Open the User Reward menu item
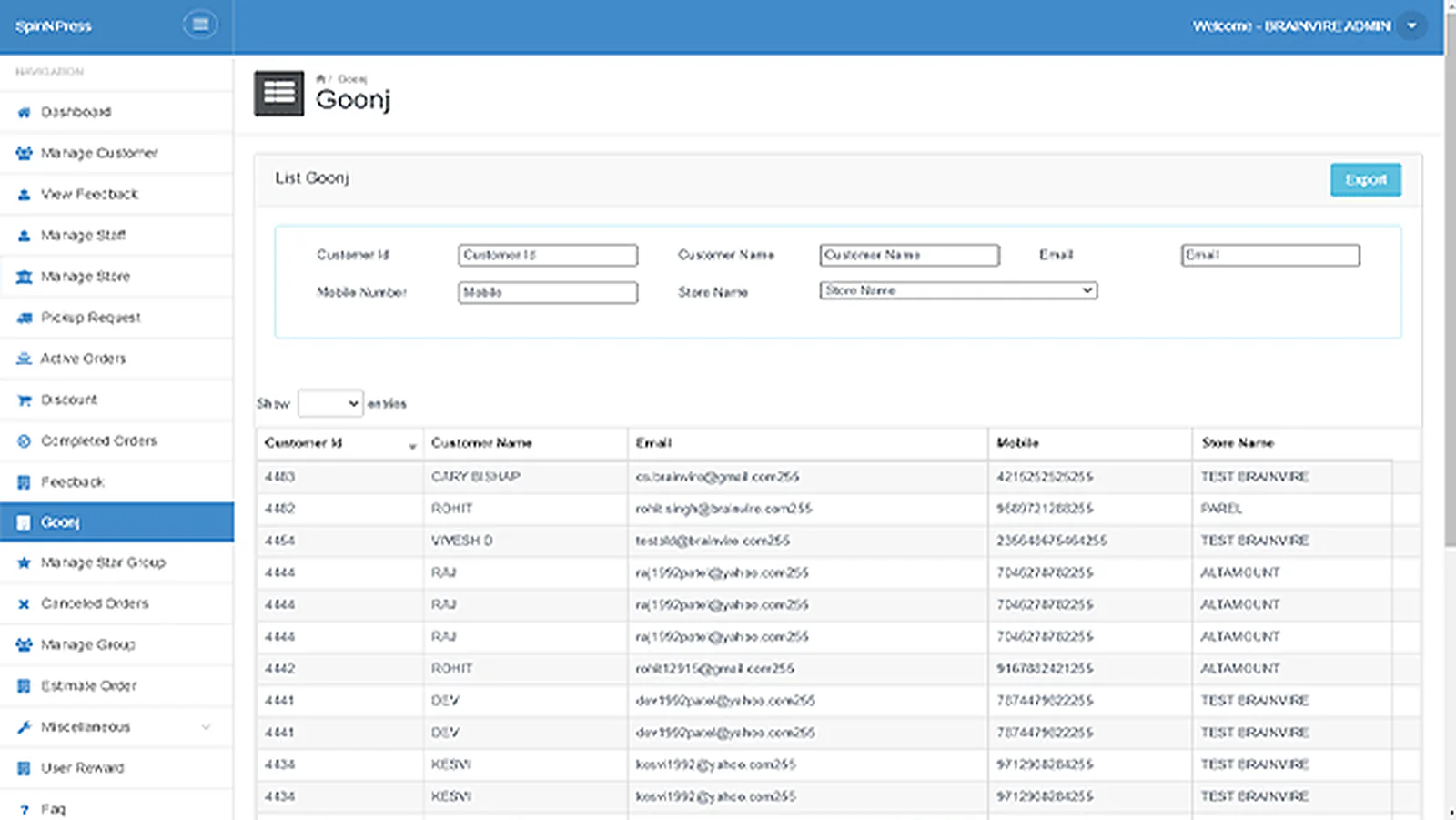This screenshot has height=820, width=1456. 116,767
